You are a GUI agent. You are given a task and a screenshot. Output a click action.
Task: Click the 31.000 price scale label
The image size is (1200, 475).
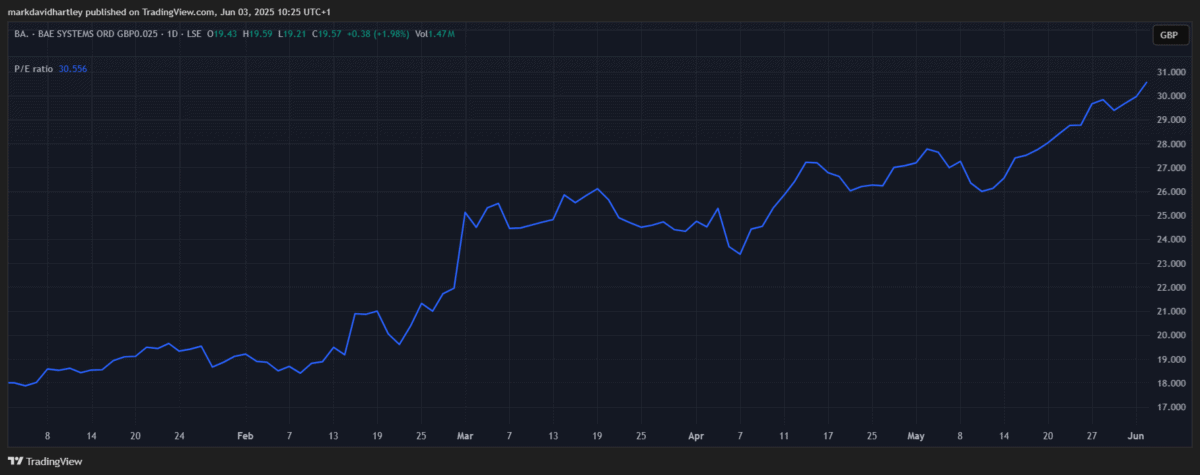coord(1168,72)
